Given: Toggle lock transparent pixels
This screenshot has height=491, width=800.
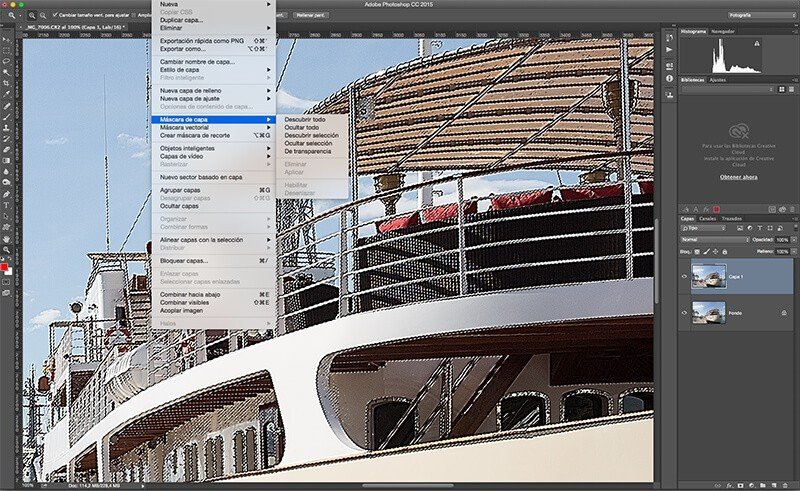Looking at the screenshot, I should click(697, 252).
